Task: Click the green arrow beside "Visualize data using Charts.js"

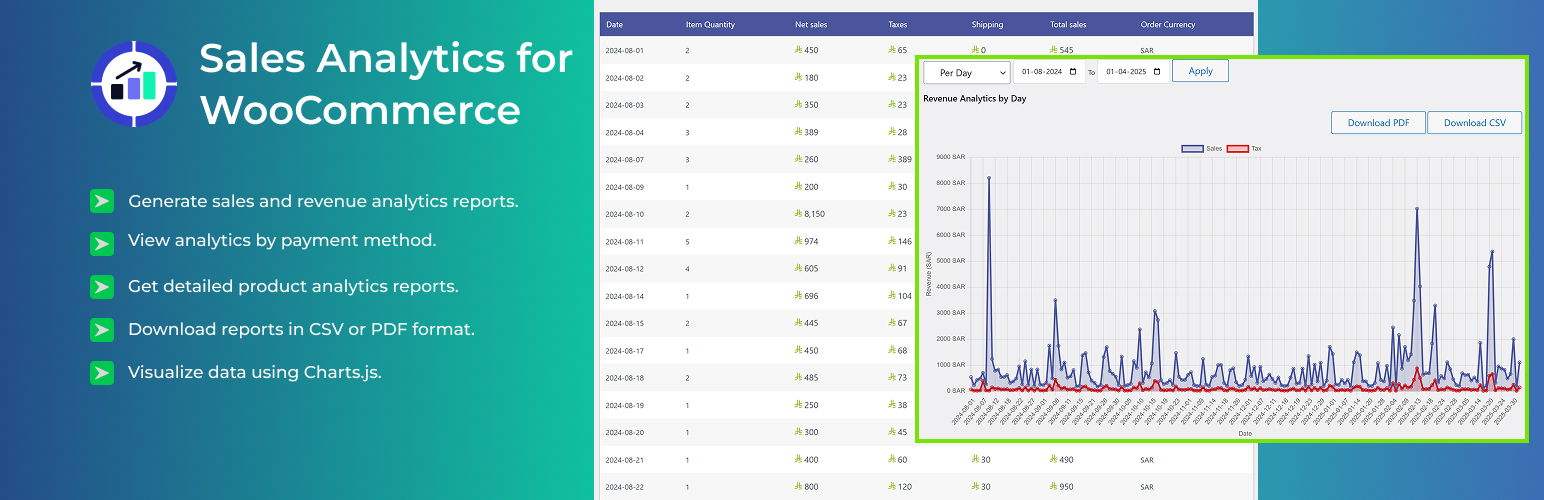Action: click(x=101, y=373)
